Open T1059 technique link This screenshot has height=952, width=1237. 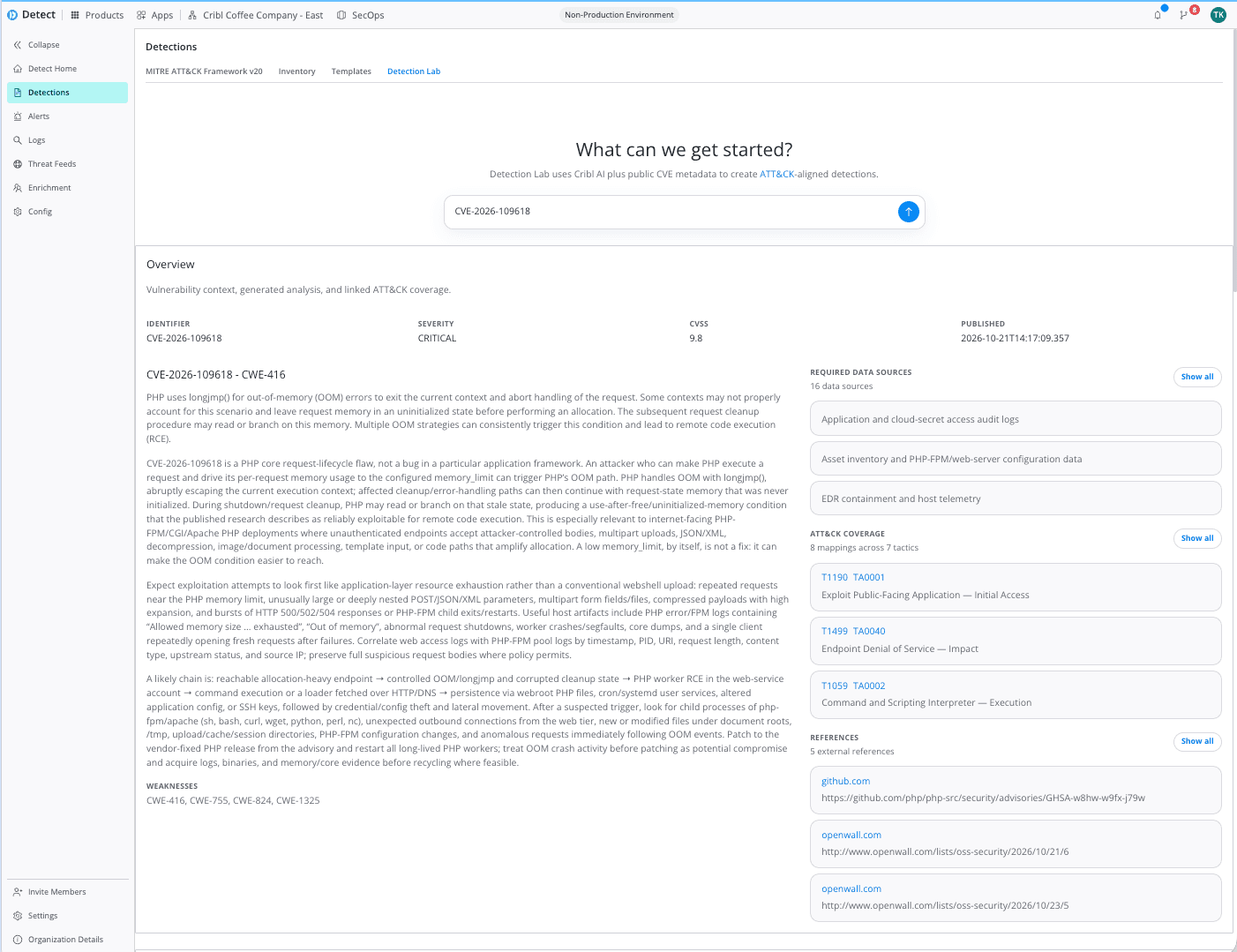pos(835,686)
